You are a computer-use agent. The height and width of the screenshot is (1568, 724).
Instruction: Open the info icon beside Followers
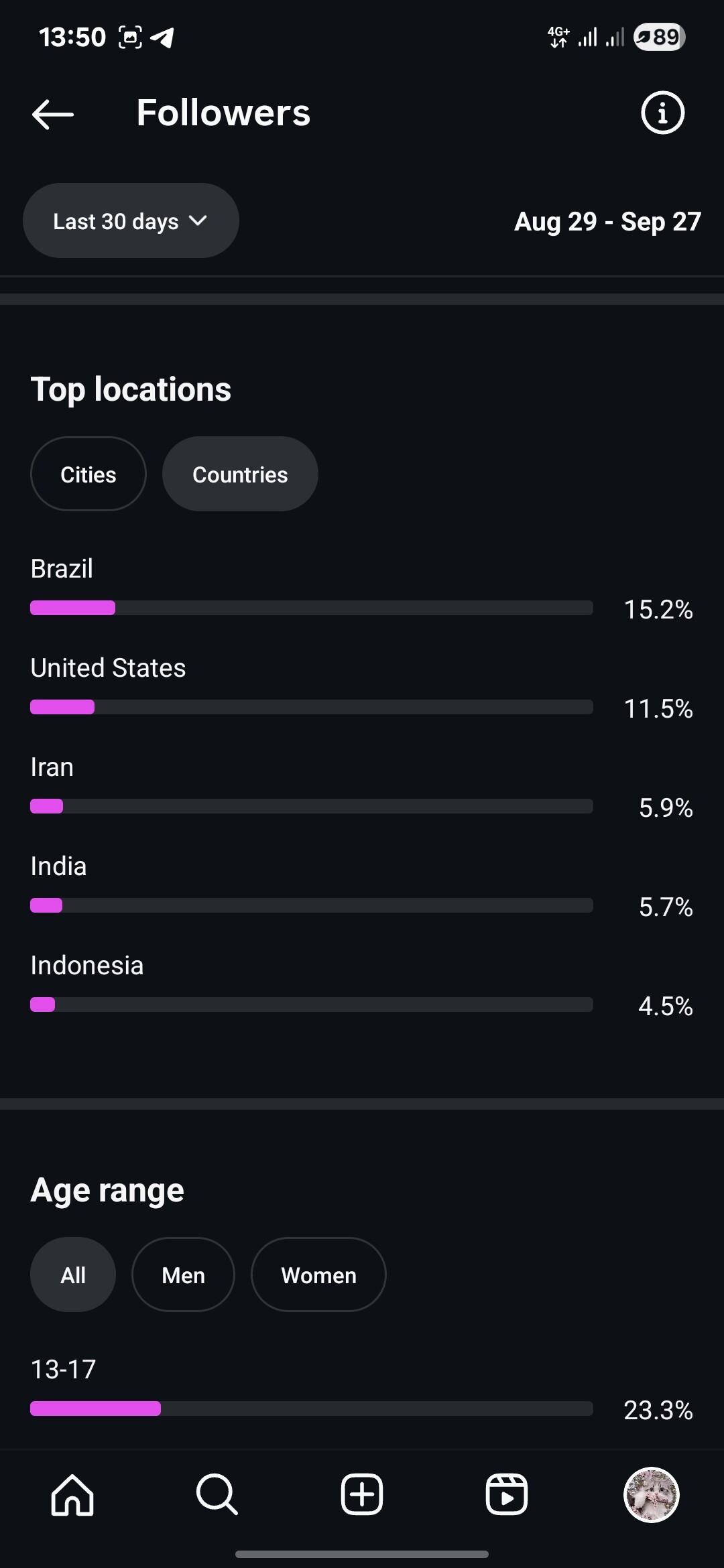pos(662,113)
